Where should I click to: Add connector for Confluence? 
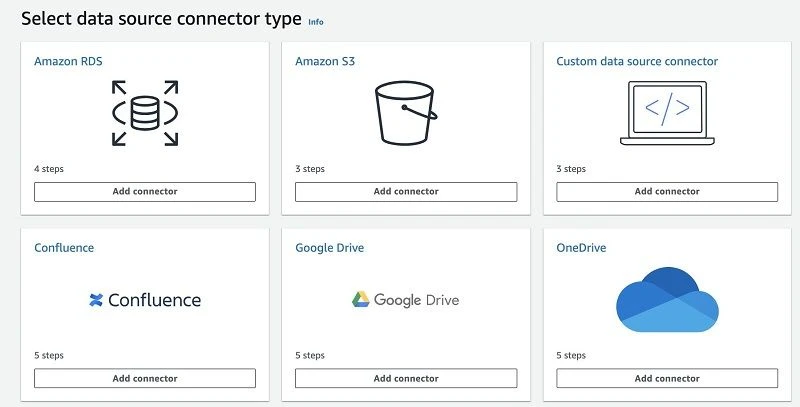click(x=145, y=378)
